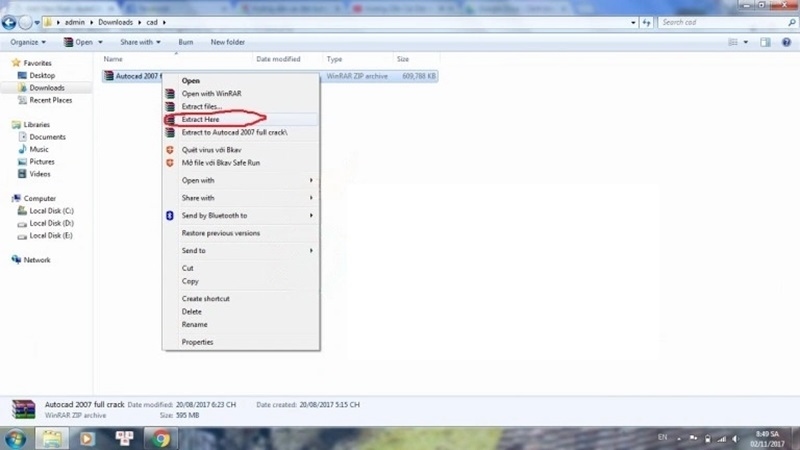Open the Organize dropdown menu

(28, 42)
